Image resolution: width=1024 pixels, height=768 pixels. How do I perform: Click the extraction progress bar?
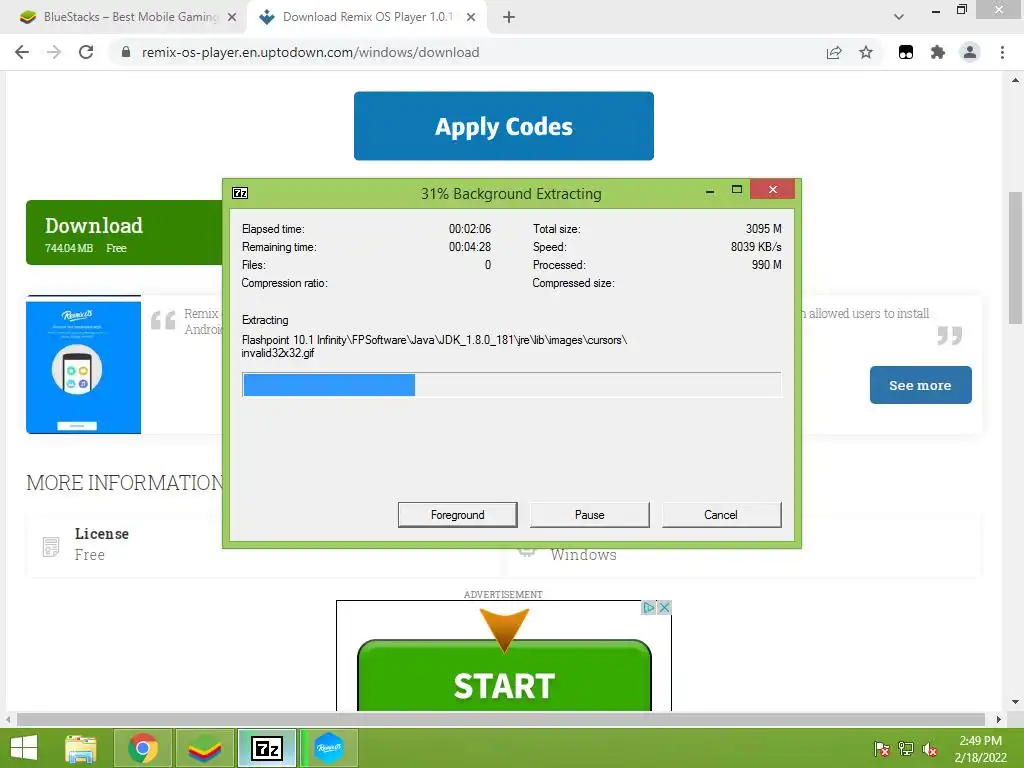coord(511,385)
